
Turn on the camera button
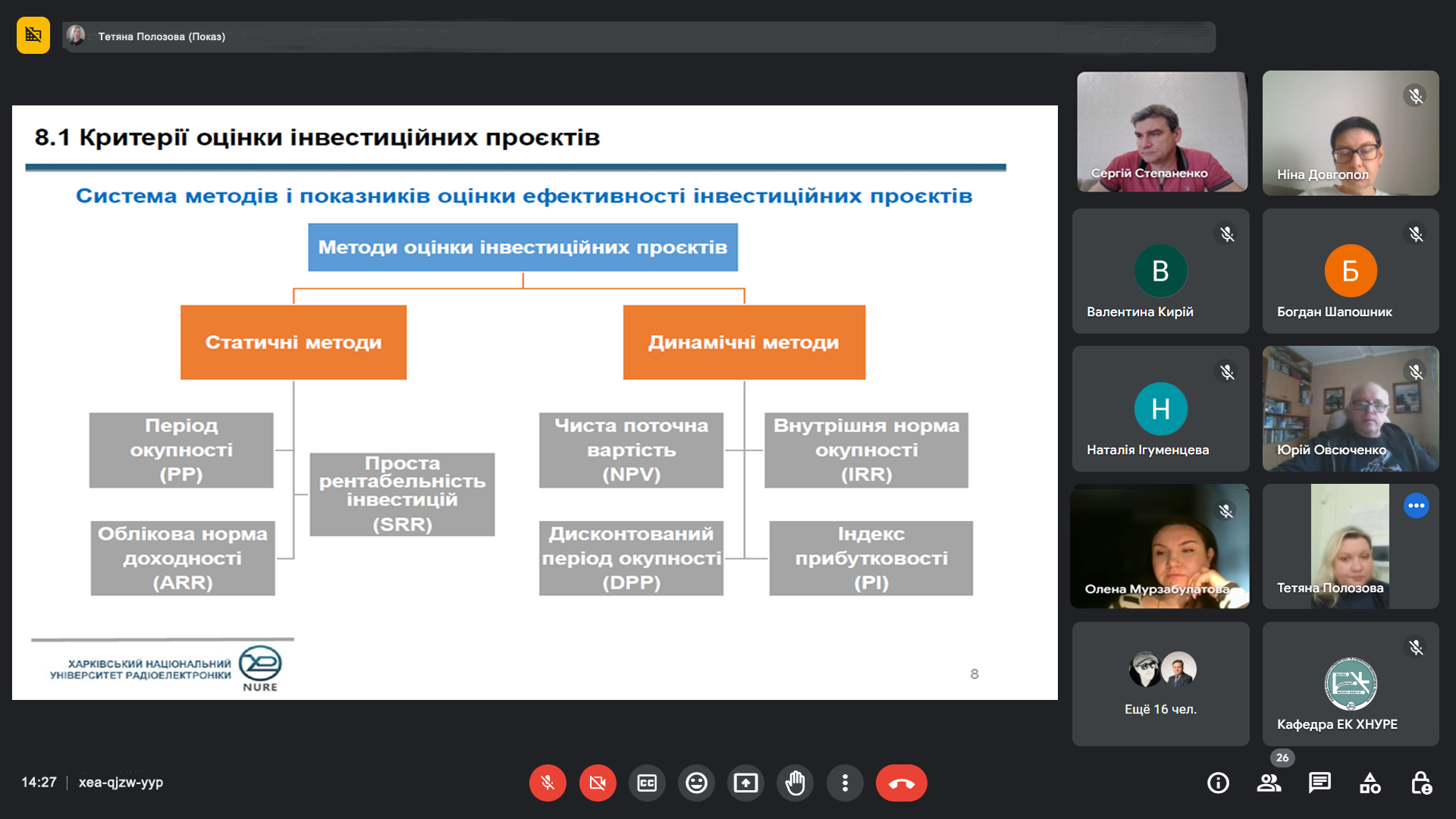[598, 783]
